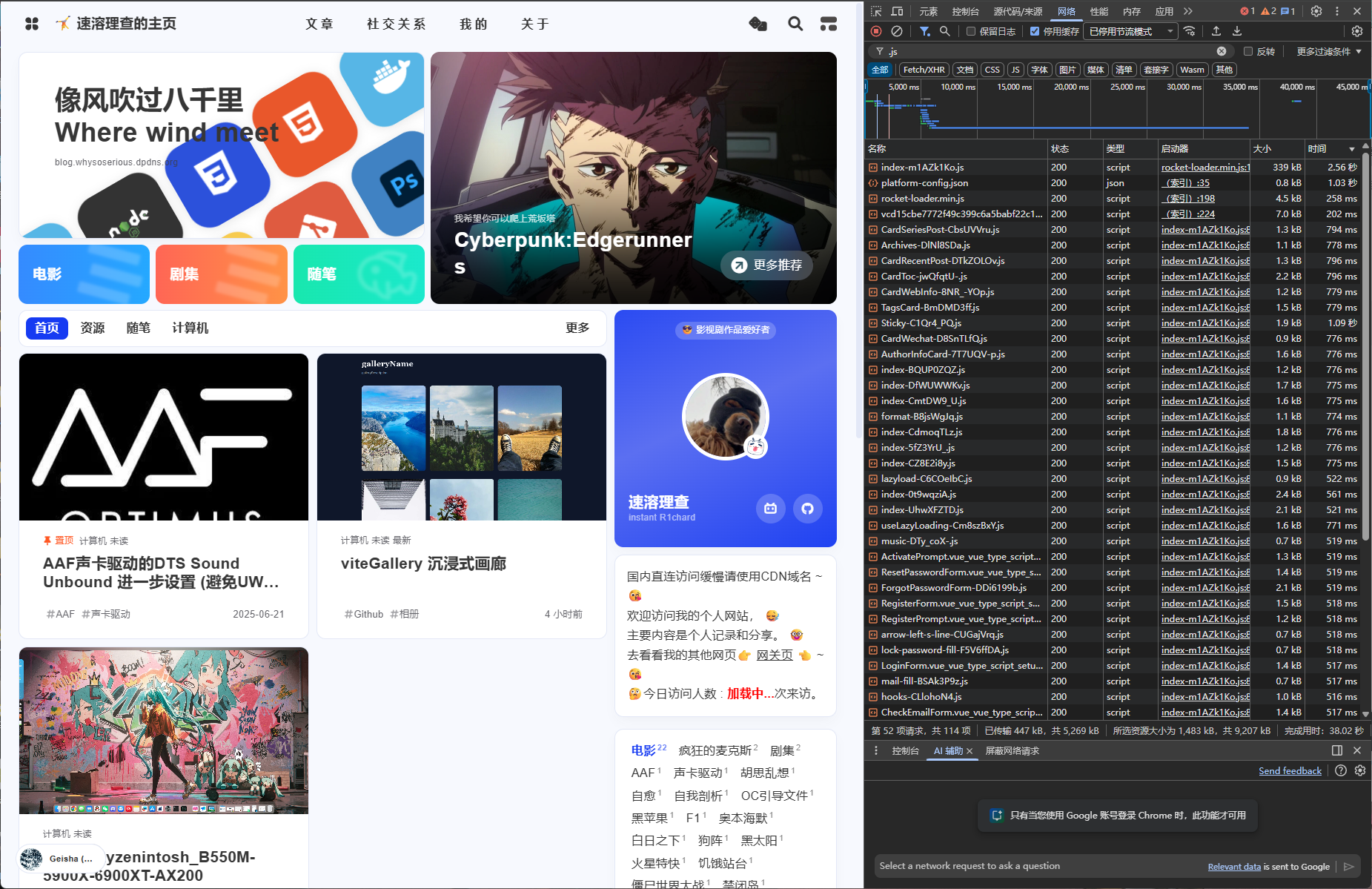The height and width of the screenshot is (889, 1372).
Task: Toggle the device toolbar icon
Action: 897,11
